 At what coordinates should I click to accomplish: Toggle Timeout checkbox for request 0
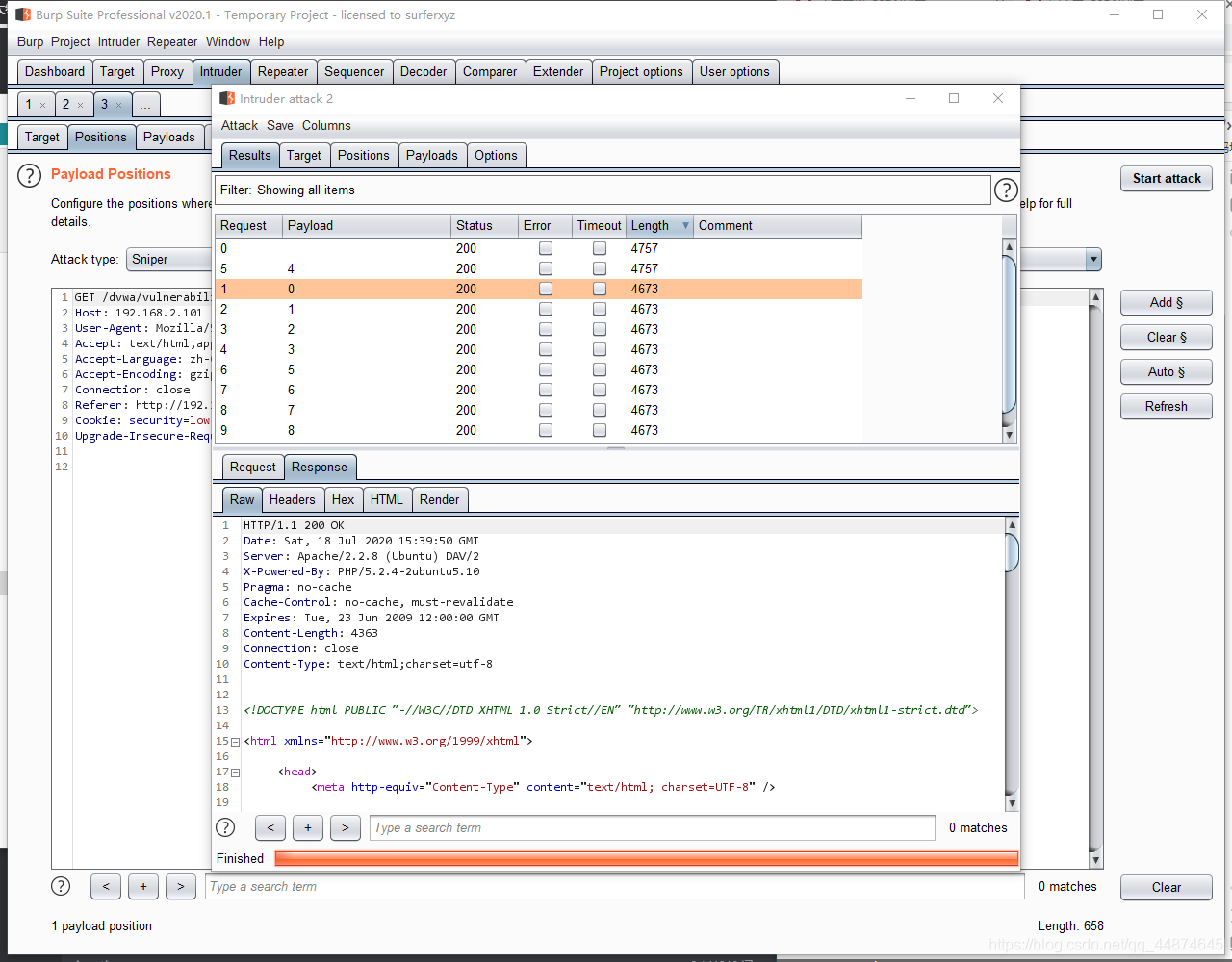pos(600,248)
